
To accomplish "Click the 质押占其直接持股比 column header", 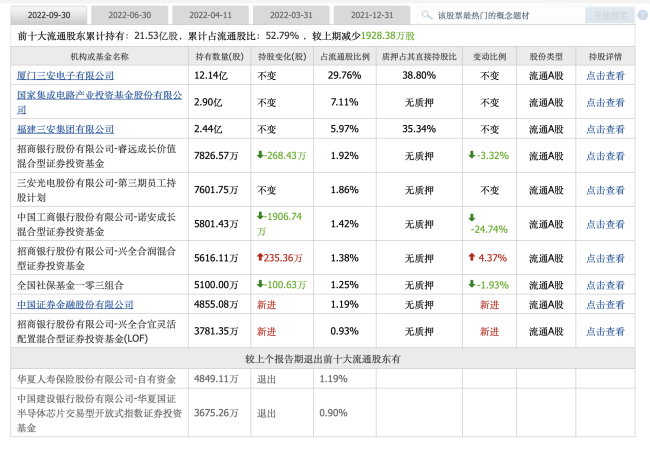I will (x=419, y=57).
